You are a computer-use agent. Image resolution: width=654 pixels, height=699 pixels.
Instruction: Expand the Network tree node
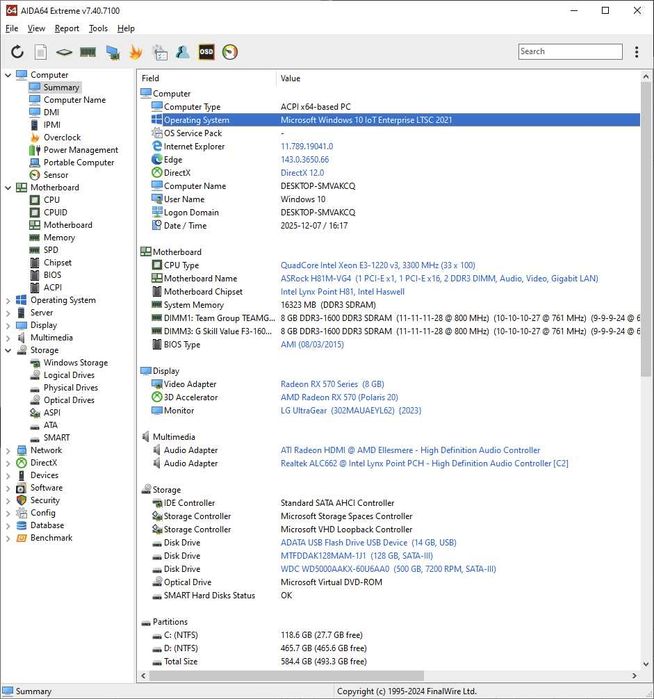8,450
